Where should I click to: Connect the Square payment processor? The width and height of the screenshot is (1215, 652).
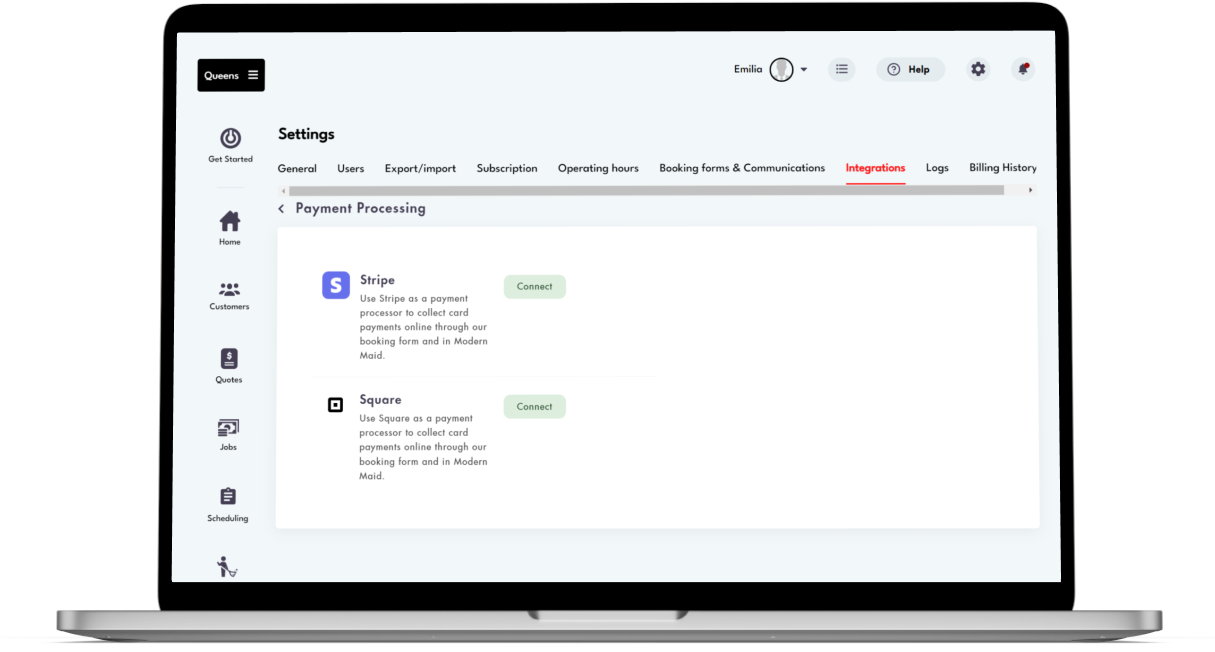534,407
